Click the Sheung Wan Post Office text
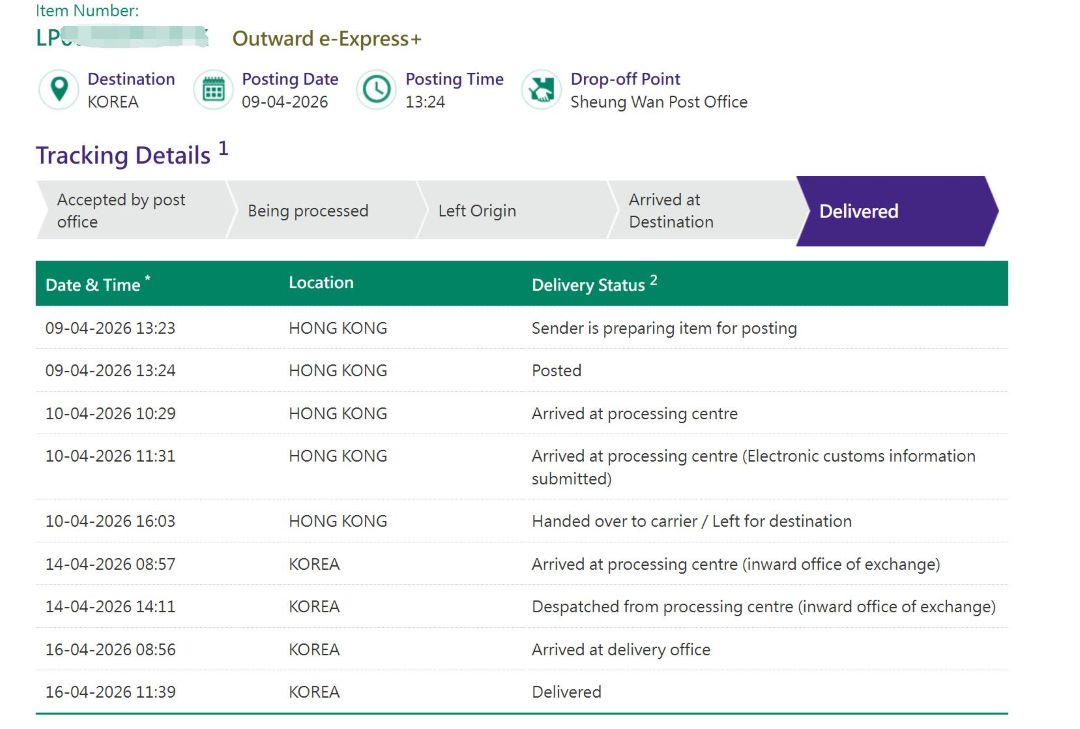 coord(658,102)
